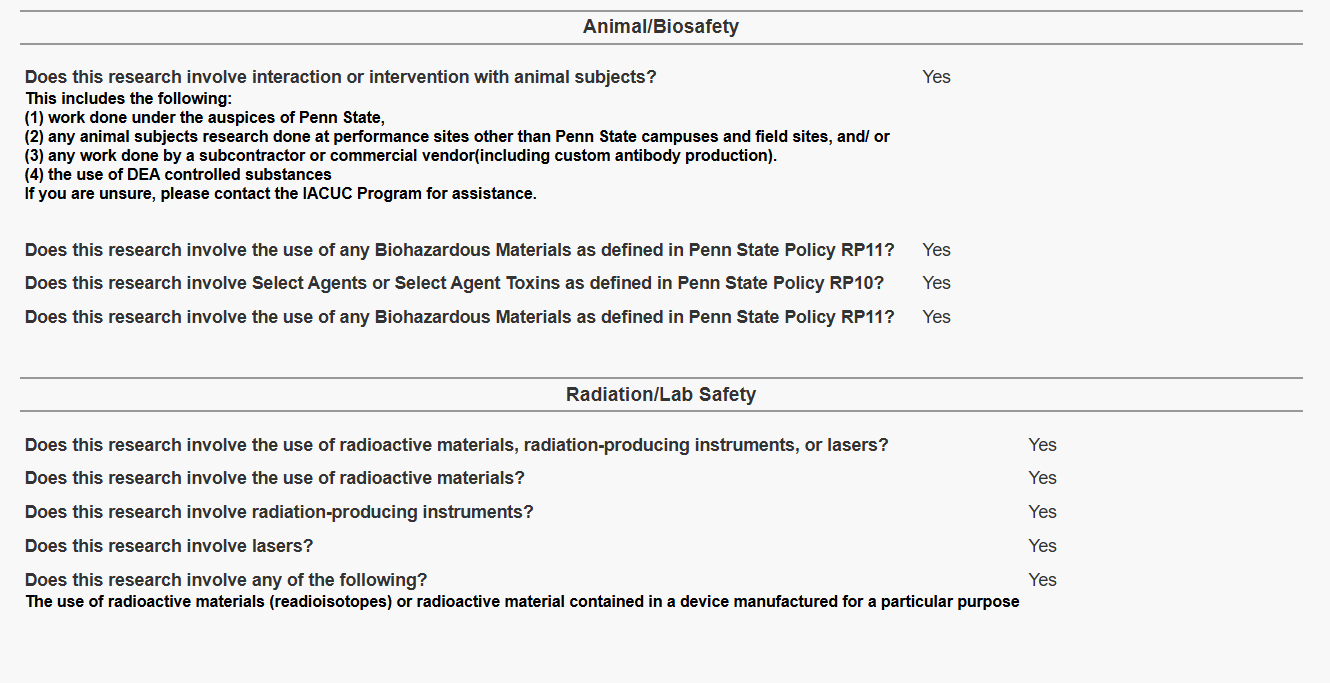Click the 'any of the following' question
This screenshot has width=1330, height=683.
(x=226, y=580)
